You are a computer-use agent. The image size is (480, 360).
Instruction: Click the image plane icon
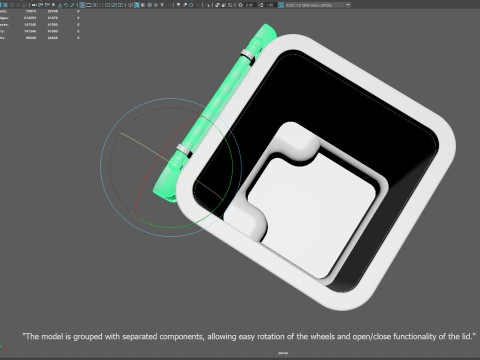[x=60, y=5]
